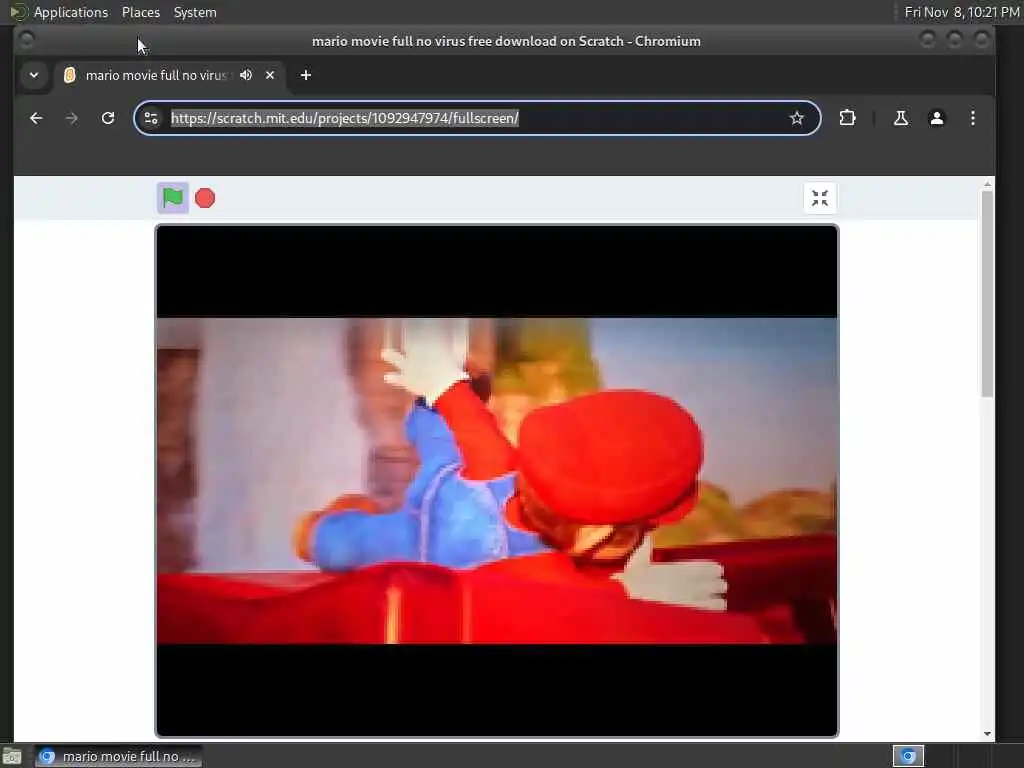The image size is (1024, 768).
Task: Open the Chromium three-dot menu
Action: point(972,118)
